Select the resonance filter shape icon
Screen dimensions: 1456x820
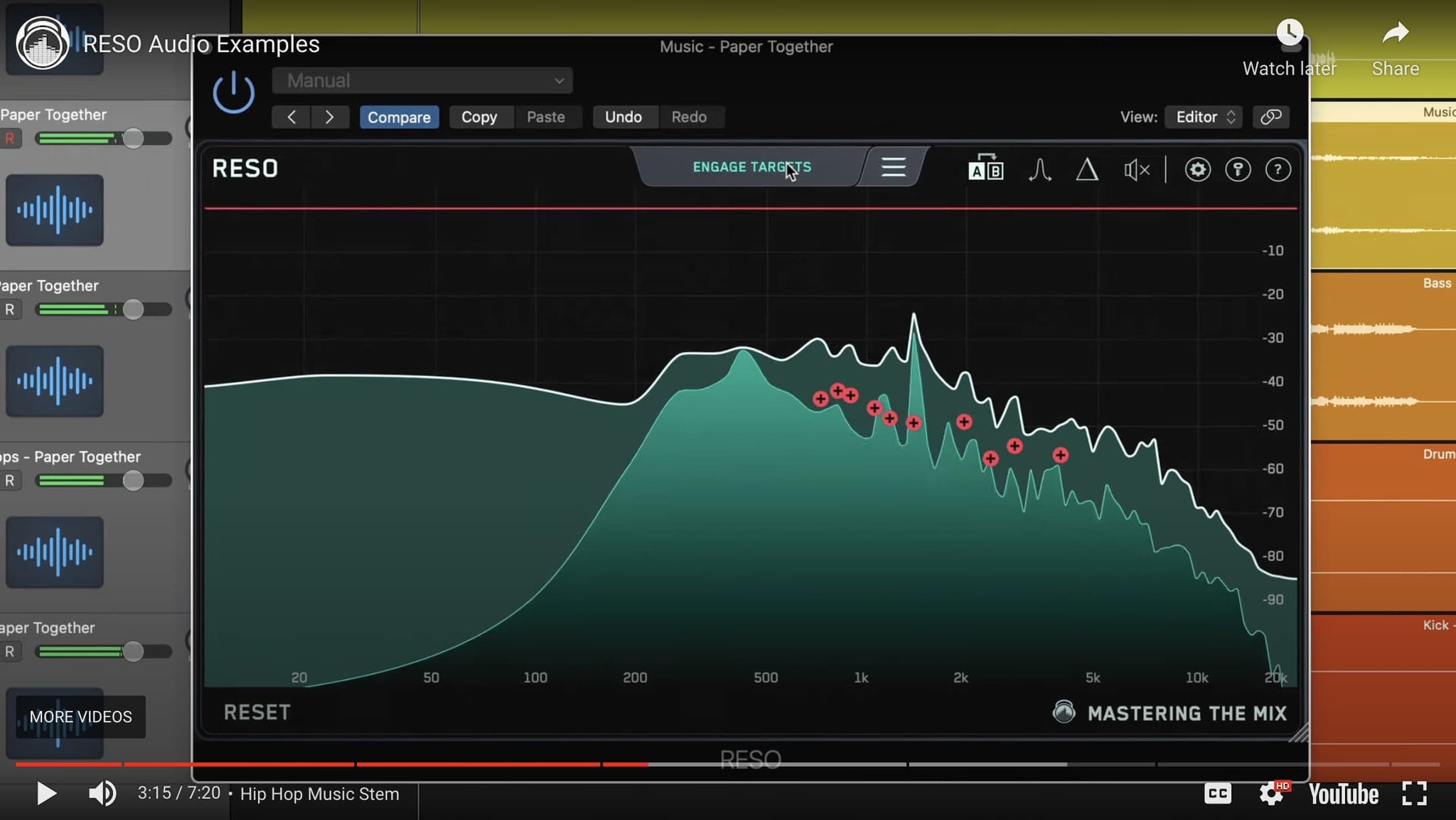coord(1039,169)
